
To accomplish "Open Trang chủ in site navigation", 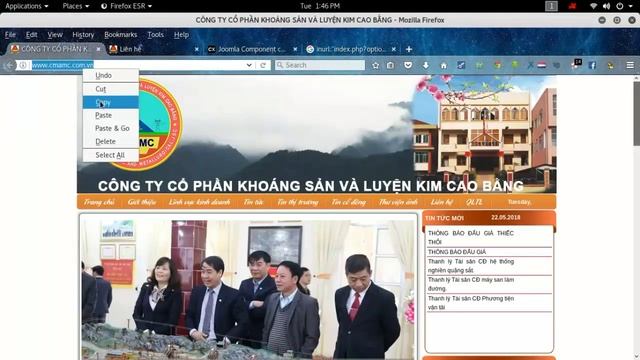I will coord(99,202).
